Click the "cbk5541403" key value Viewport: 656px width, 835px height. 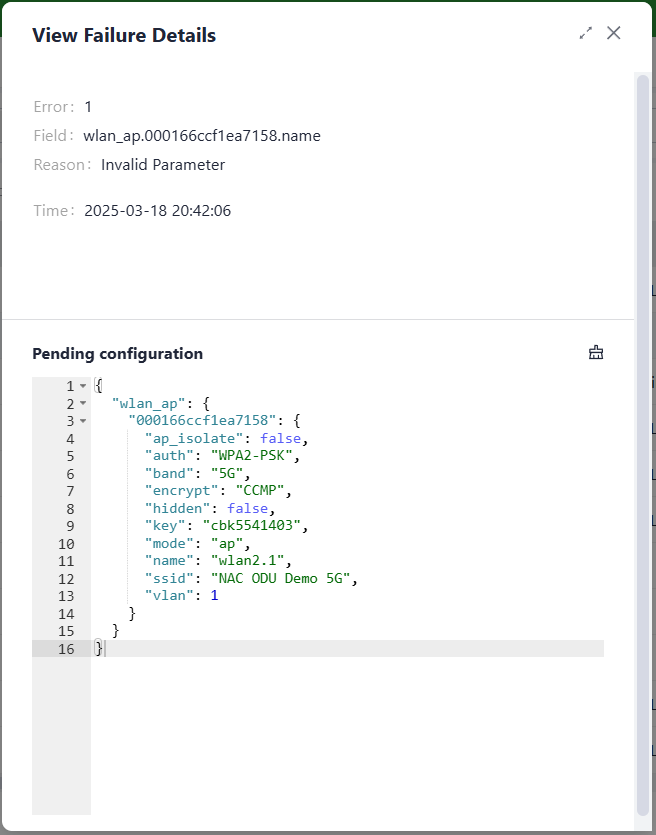[x=253, y=526]
